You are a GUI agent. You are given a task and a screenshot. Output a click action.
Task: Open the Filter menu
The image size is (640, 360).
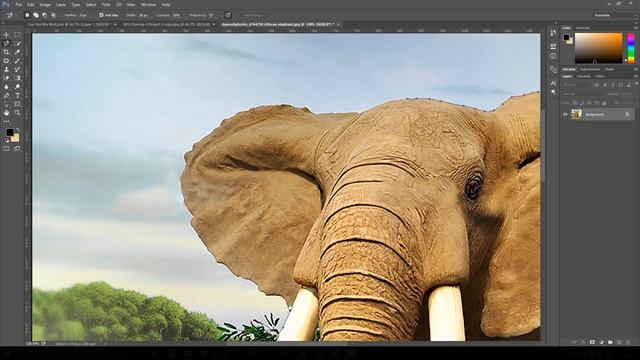click(106, 5)
